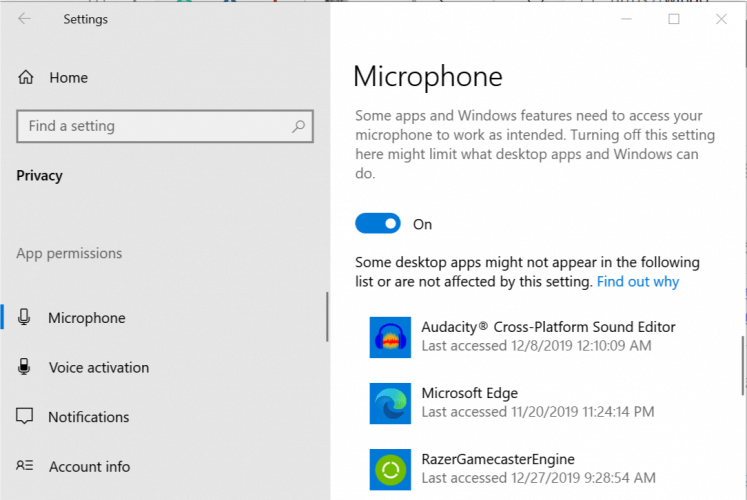
Task: Click the Microsoft Edge app icon
Action: pyautogui.click(x=390, y=402)
